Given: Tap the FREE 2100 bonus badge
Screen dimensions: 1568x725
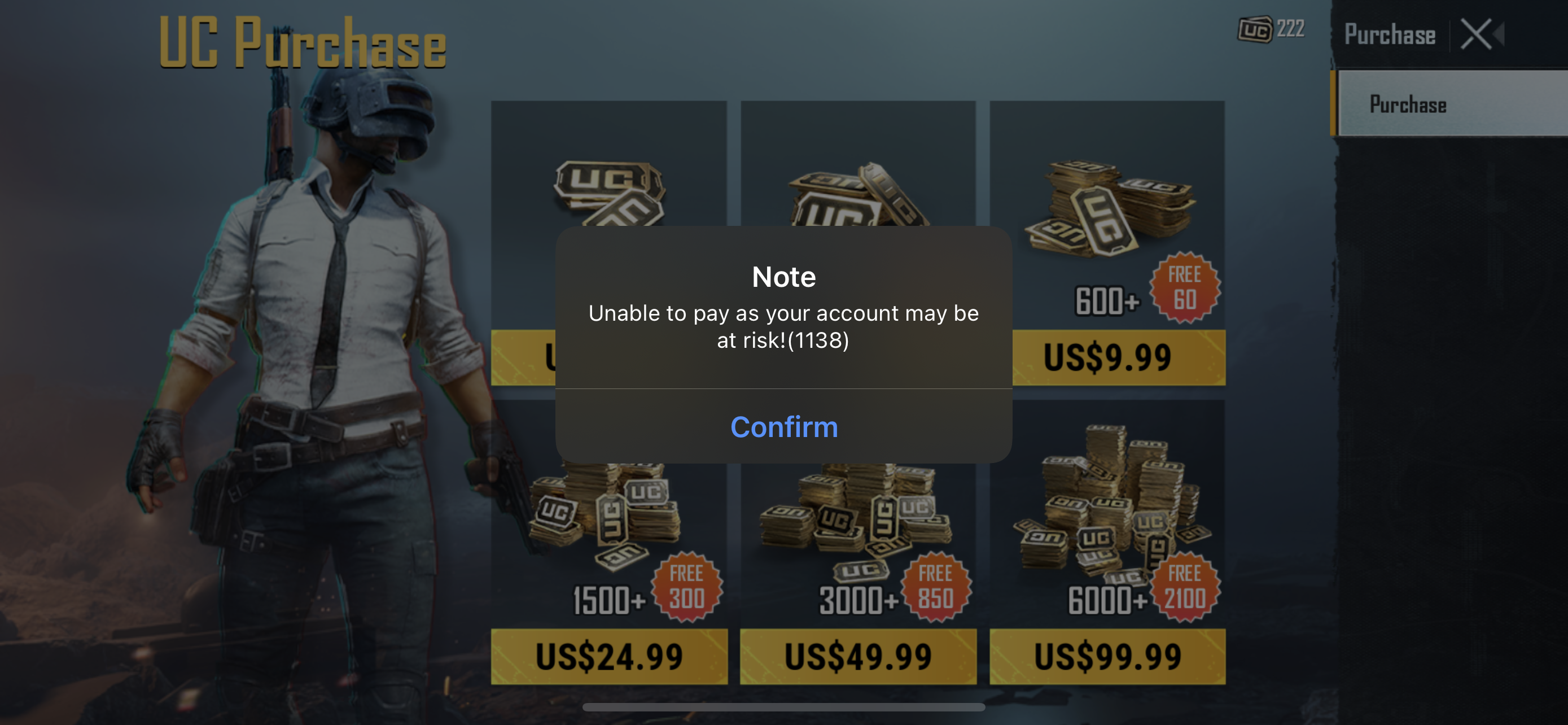Looking at the screenshot, I should pos(1185,587).
